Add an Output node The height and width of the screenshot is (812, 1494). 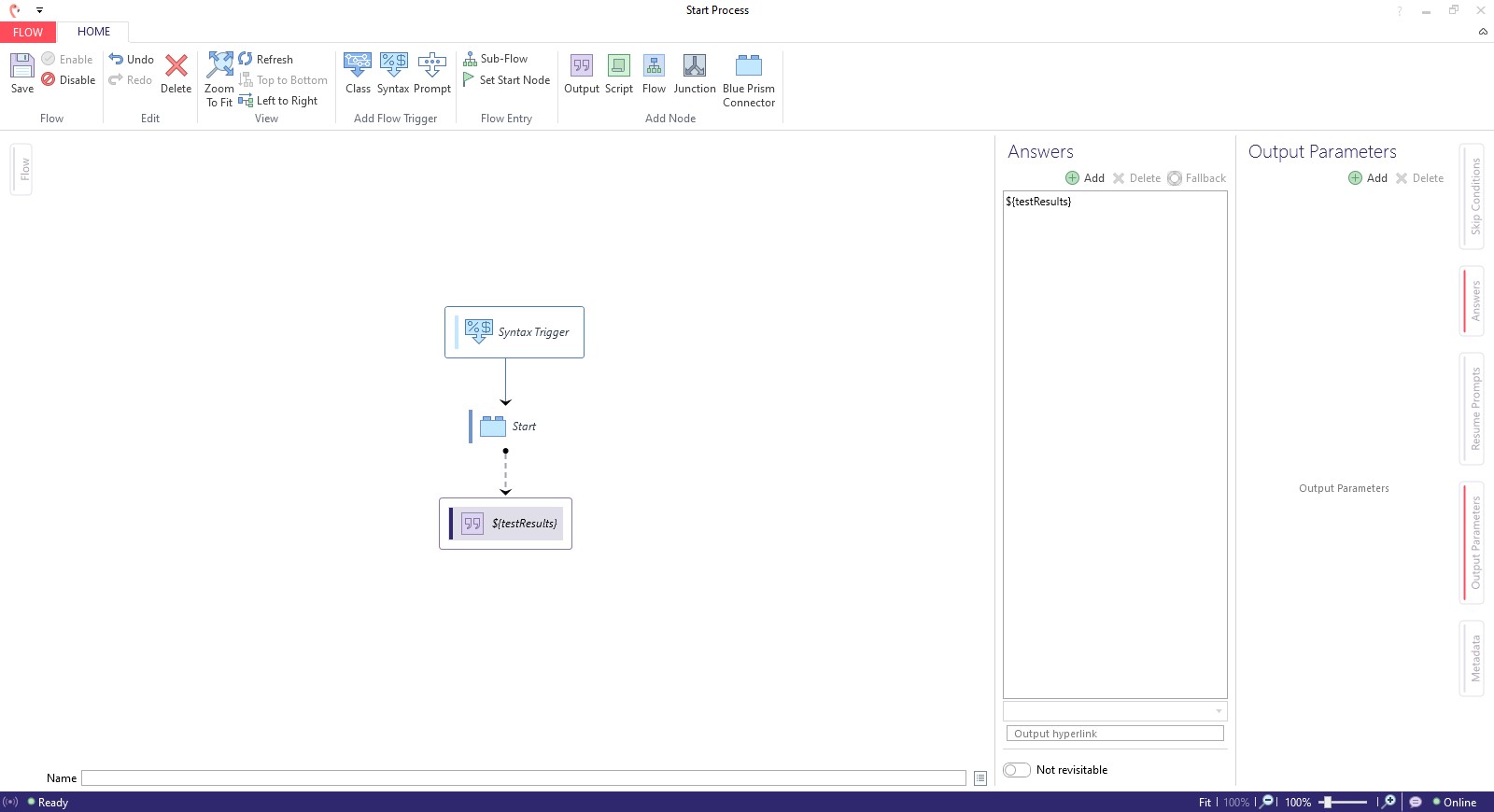582,73
